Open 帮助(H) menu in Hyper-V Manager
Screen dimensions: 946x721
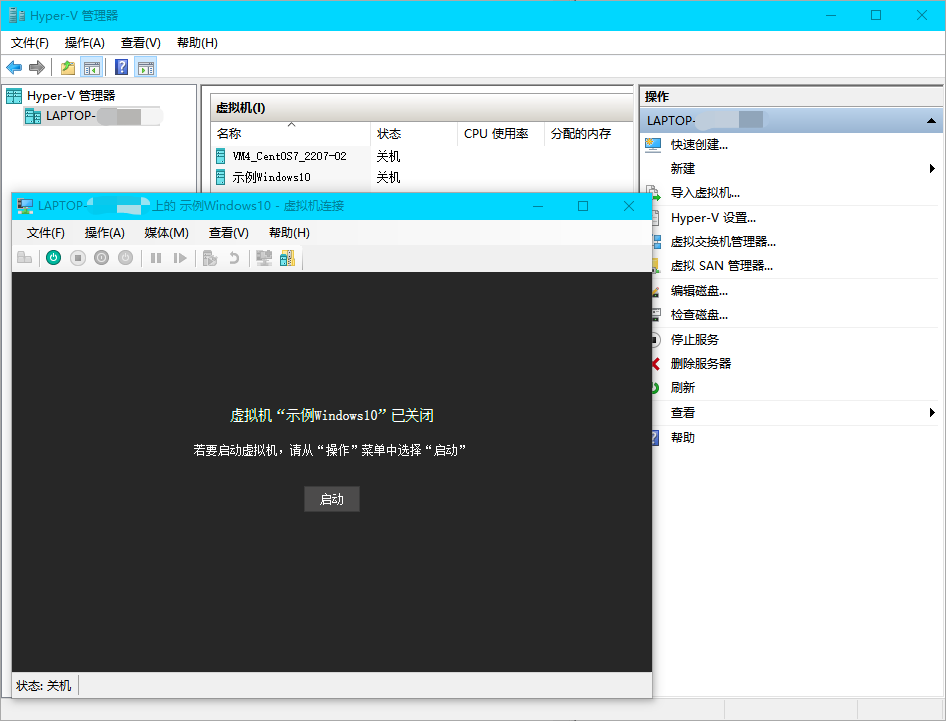click(197, 43)
